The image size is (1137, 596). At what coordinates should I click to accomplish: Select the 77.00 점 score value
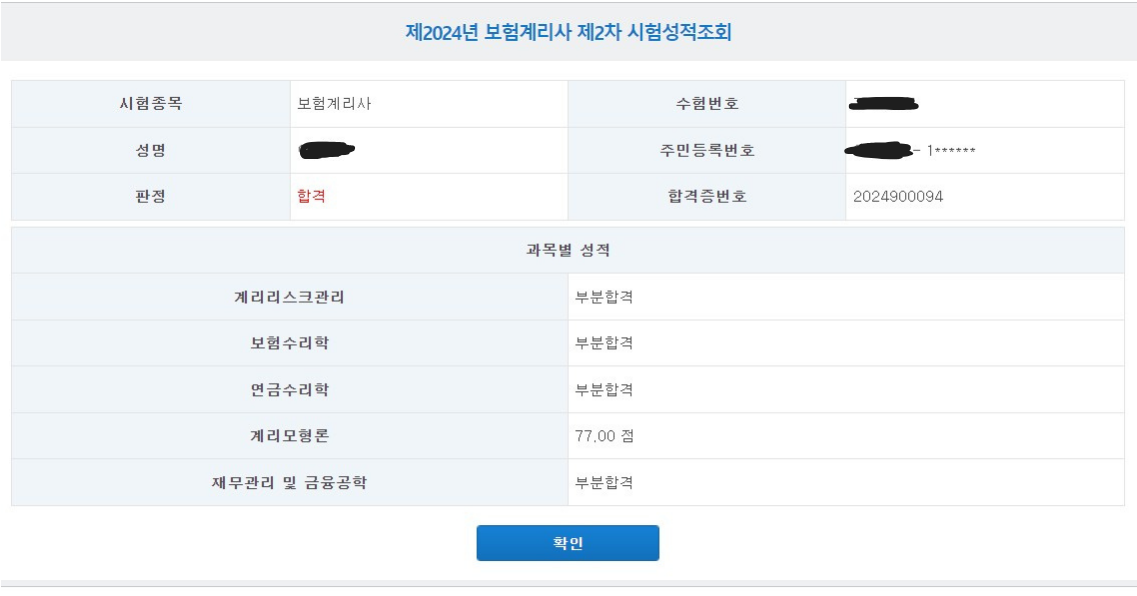pyautogui.click(x=604, y=436)
